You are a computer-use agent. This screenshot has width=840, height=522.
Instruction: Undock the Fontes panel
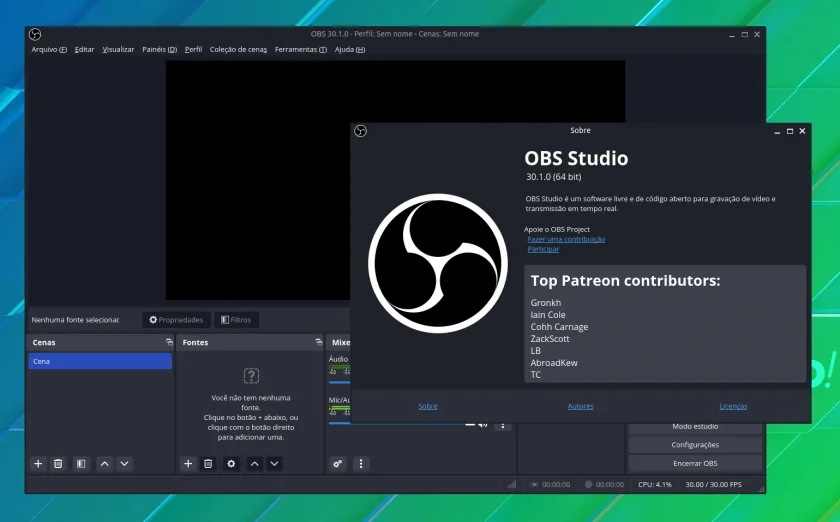coord(319,342)
